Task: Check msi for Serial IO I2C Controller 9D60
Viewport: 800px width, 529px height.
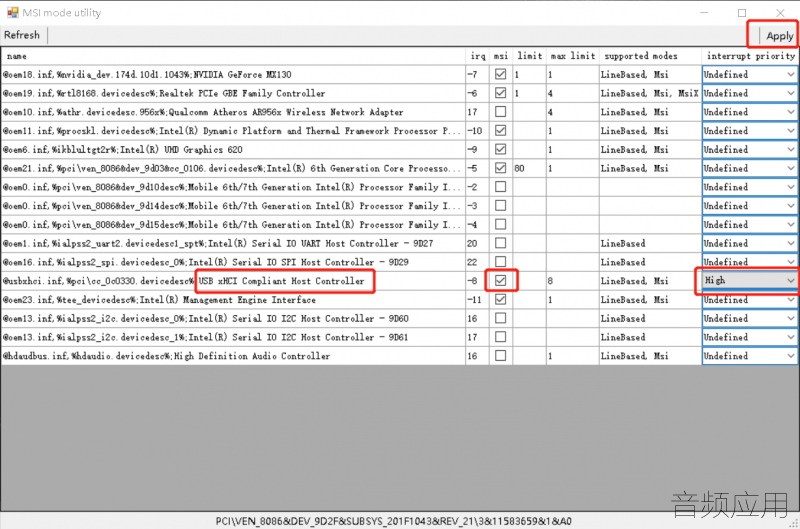Action: [501, 318]
